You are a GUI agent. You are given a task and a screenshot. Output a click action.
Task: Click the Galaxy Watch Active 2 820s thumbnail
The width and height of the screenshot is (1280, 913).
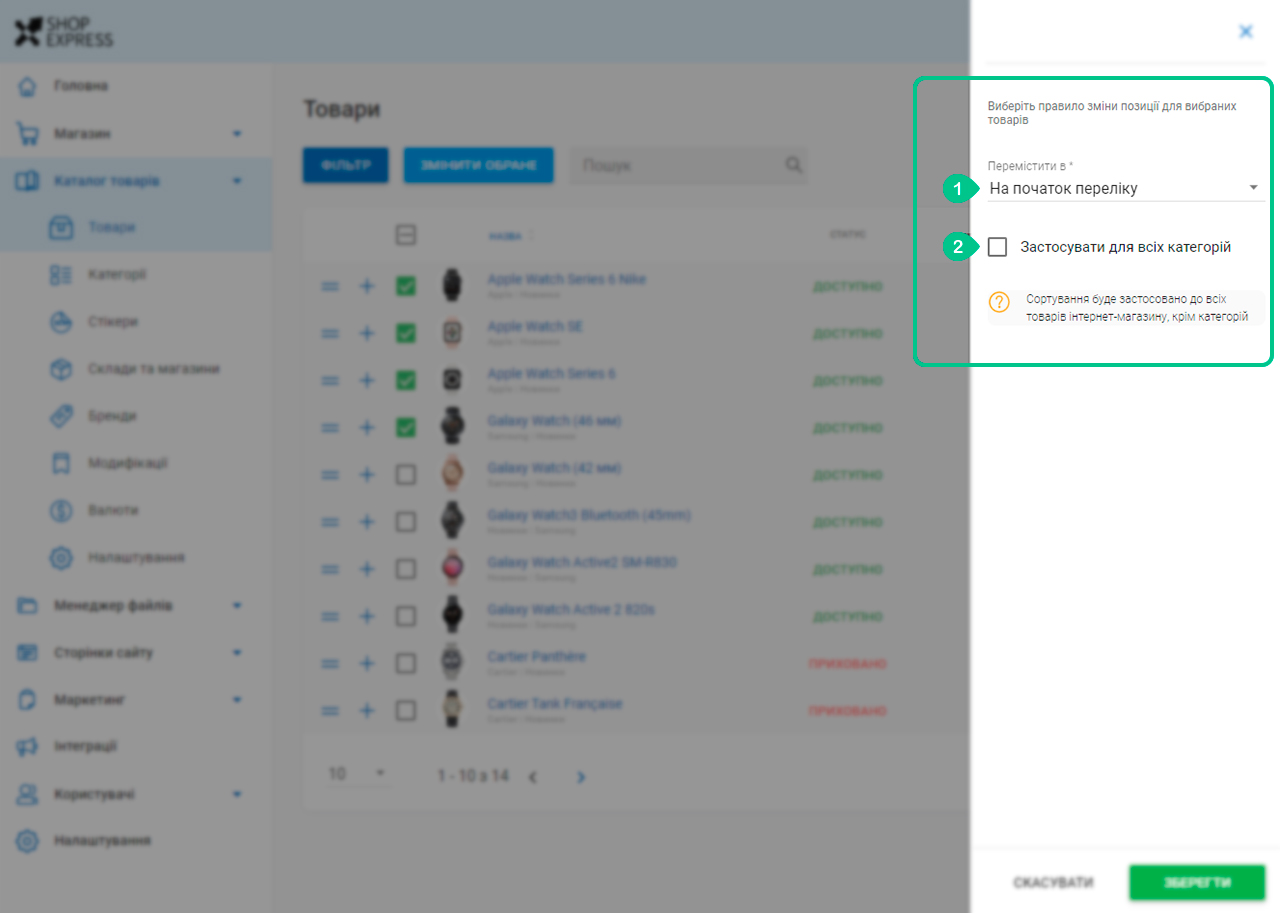click(x=453, y=616)
